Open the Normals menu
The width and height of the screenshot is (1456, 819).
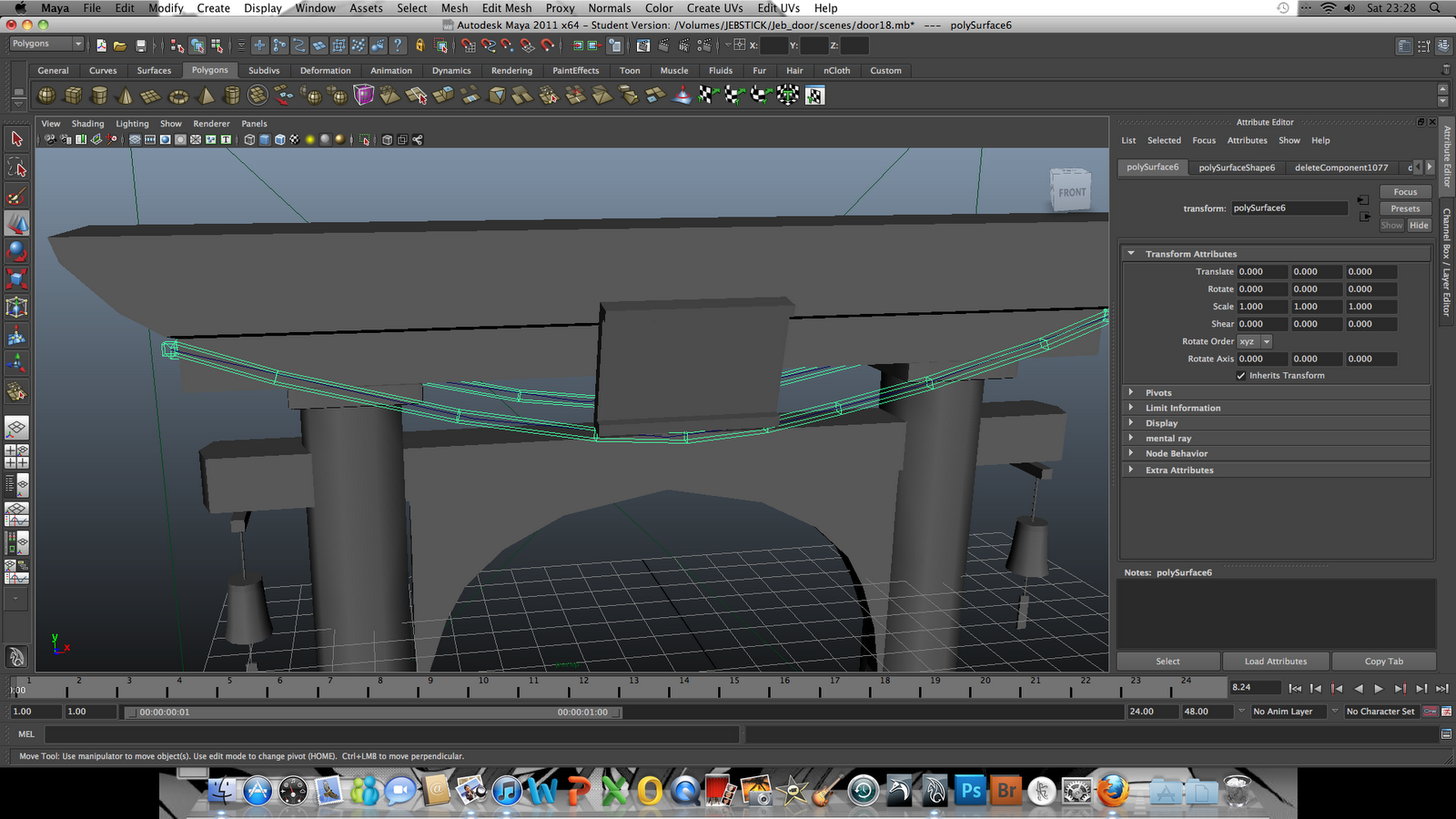click(610, 8)
